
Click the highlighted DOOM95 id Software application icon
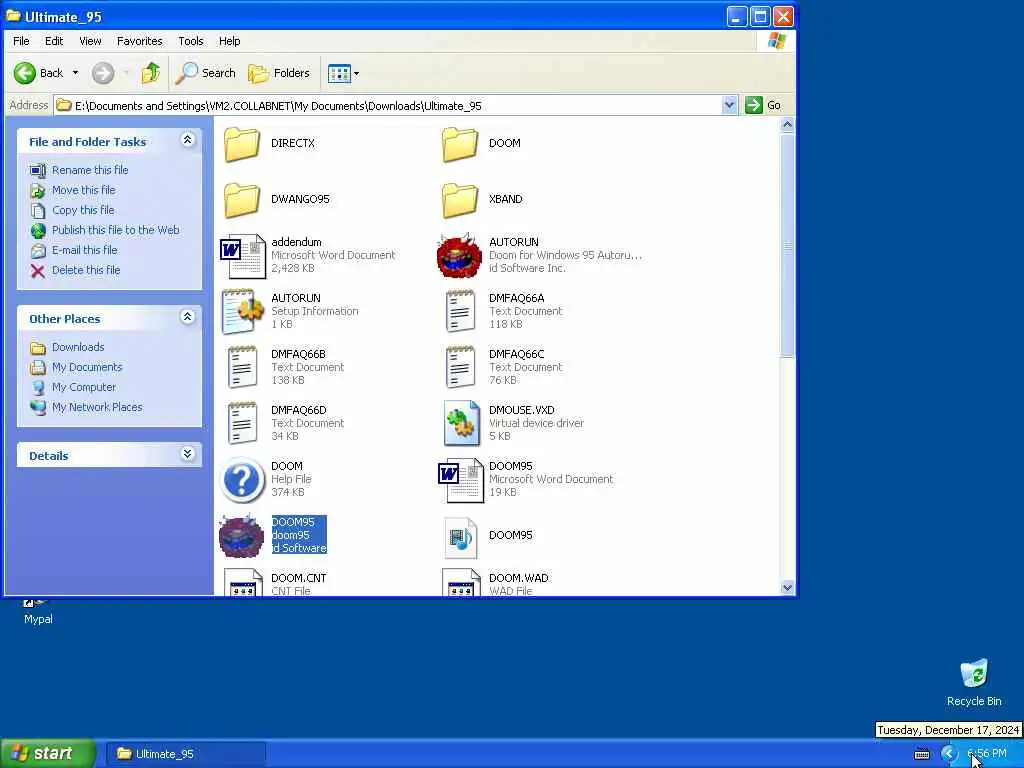242,536
